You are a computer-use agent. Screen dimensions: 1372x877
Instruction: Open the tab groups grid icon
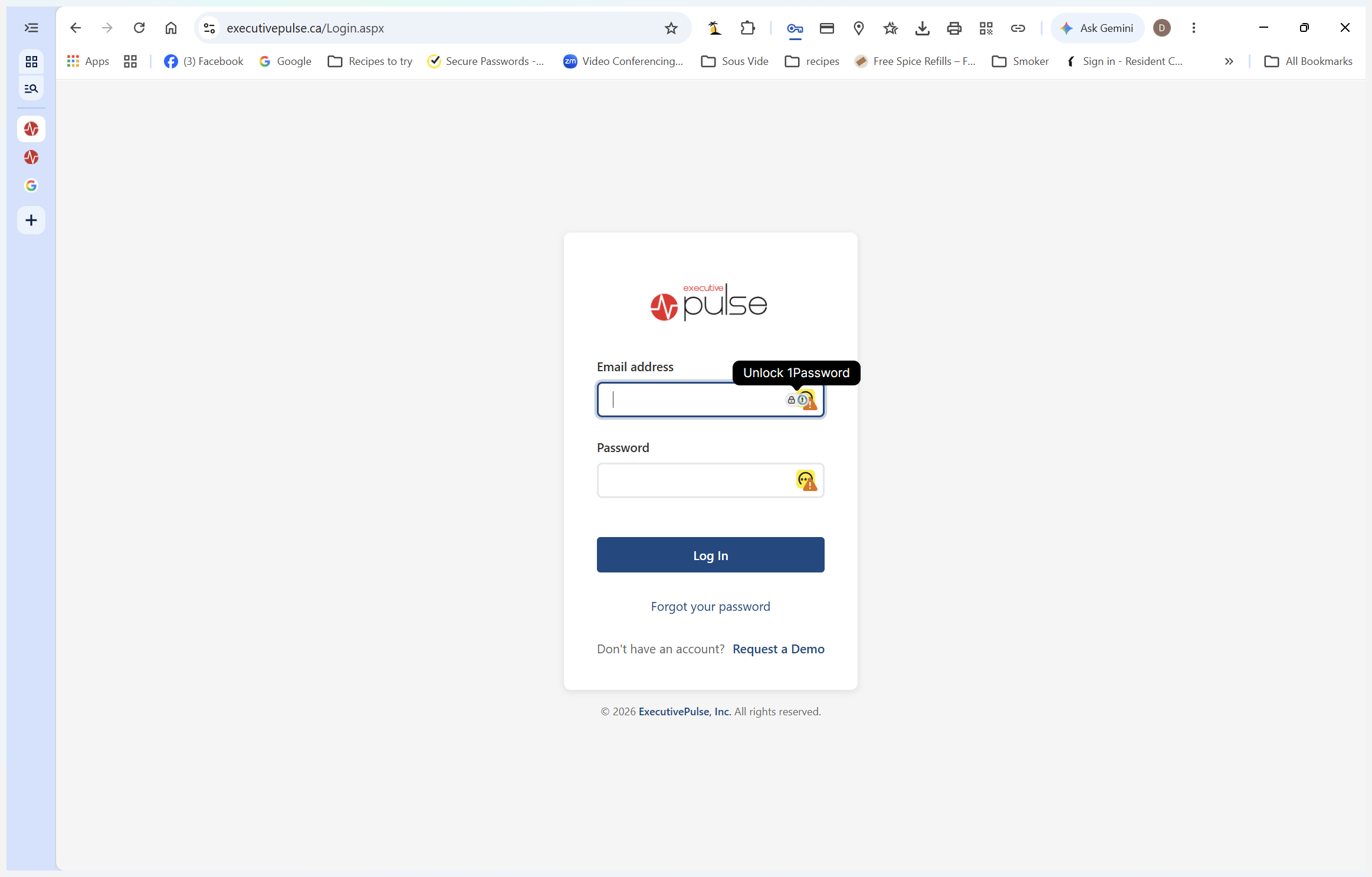31,62
